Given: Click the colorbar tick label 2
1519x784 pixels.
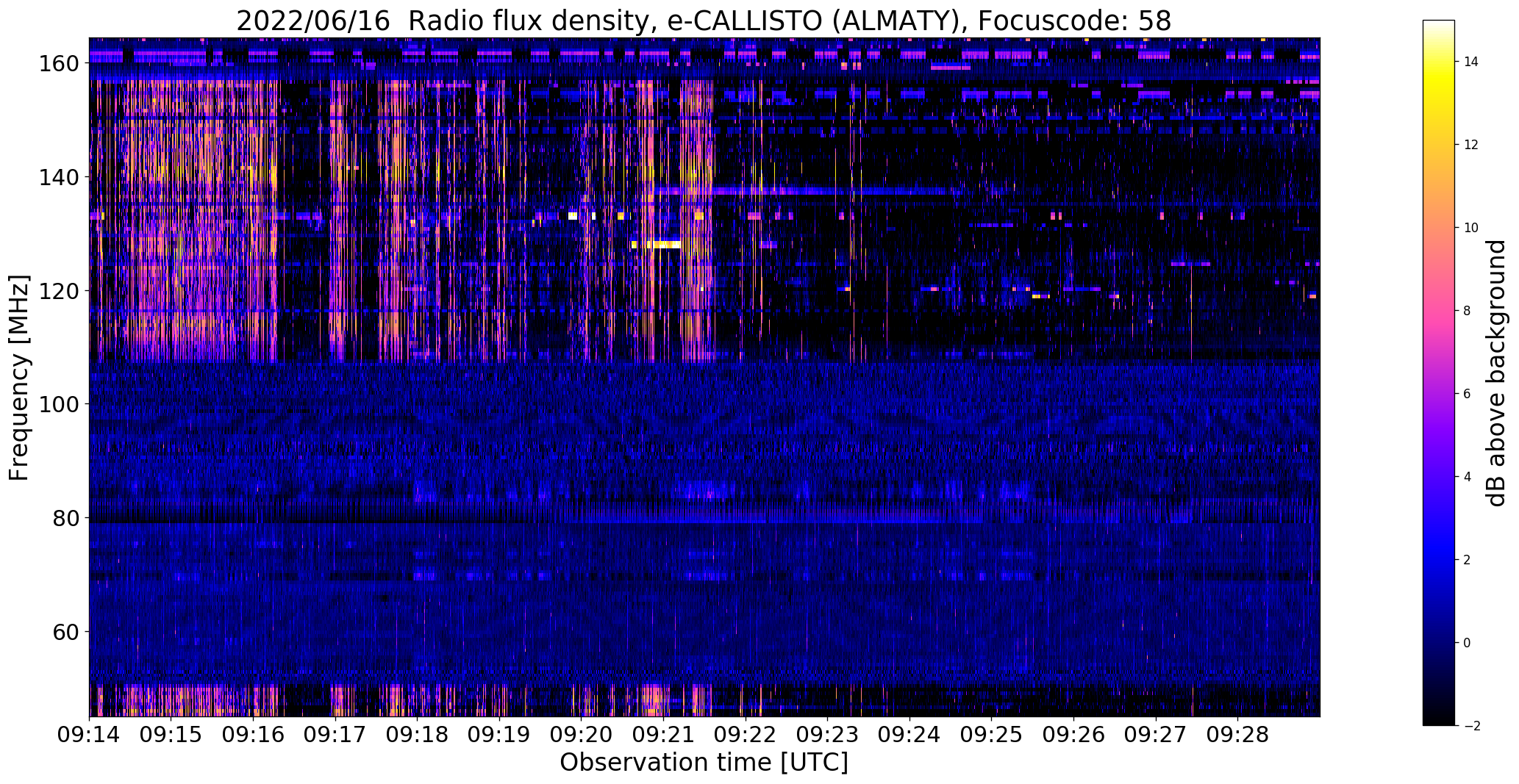Looking at the screenshot, I should click(x=1468, y=560).
